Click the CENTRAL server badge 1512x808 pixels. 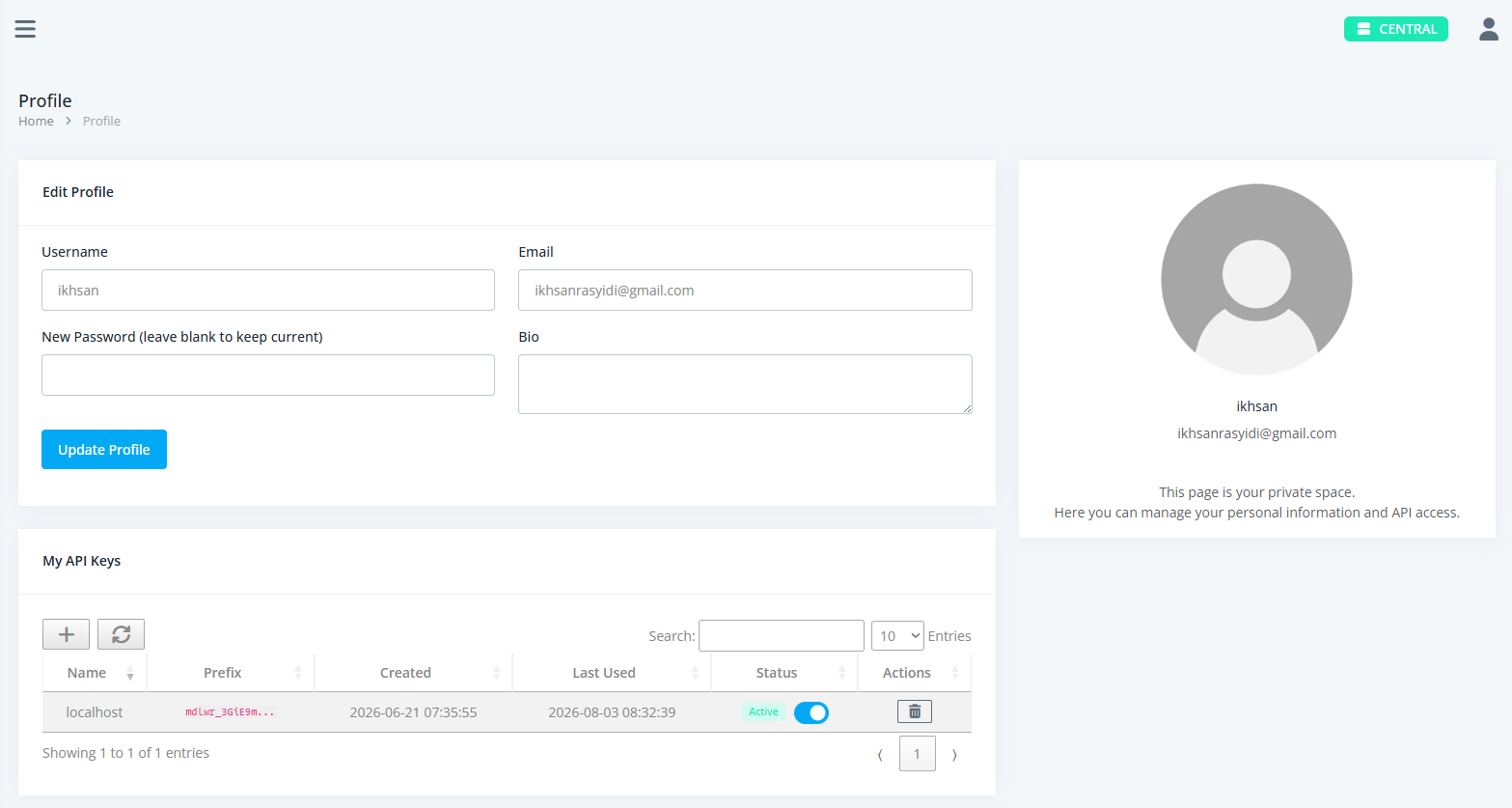coord(1396,29)
